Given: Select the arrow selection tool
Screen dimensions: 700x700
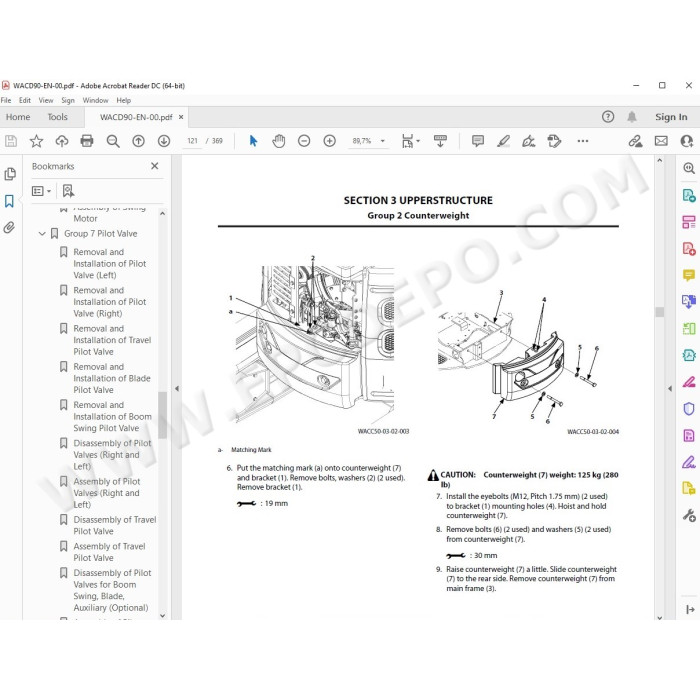Looking at the screenshot, I should (x=253, y=141).
